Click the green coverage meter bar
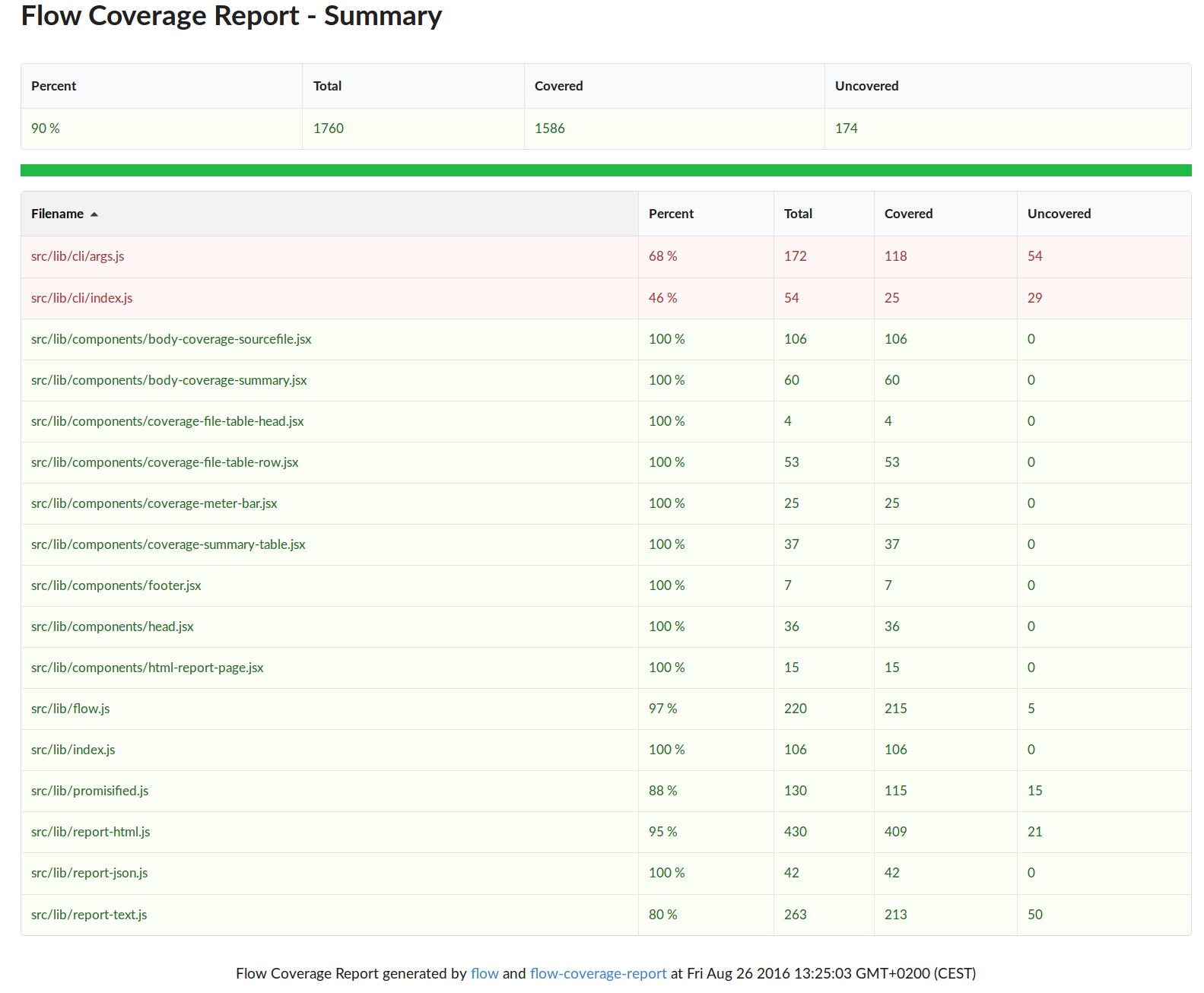The width and height of the screenshot is (1204, 993). click(606, 170)
